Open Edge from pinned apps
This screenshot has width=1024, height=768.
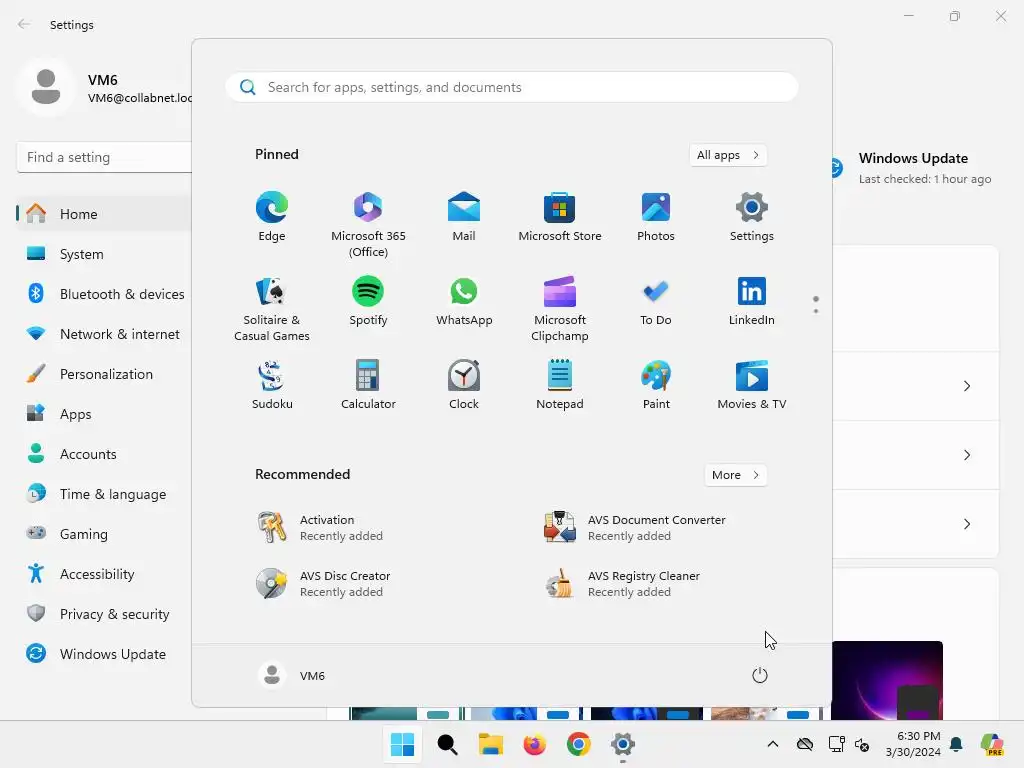tap(272, 216)
